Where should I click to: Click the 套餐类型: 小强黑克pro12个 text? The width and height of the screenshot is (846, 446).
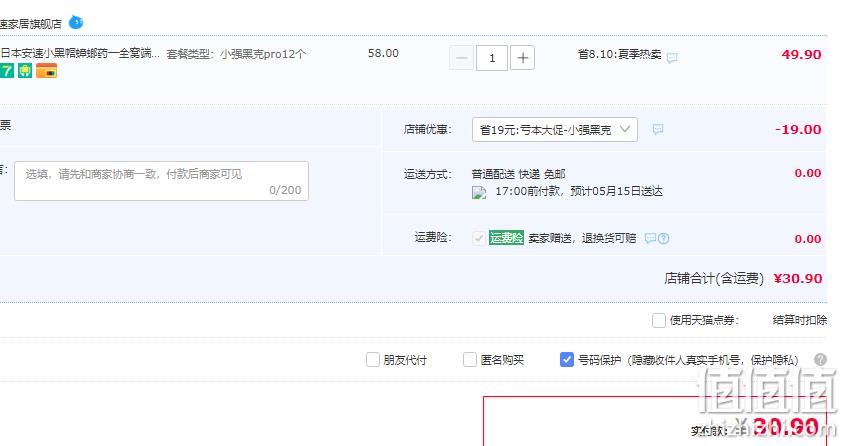click(236, 54)
